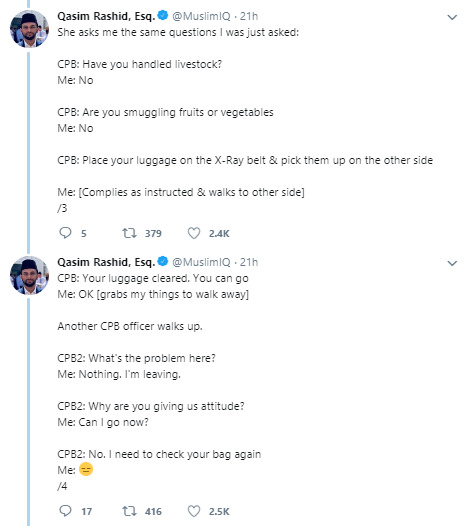Click verified badge on first tweet

click(x=163, y=15)
